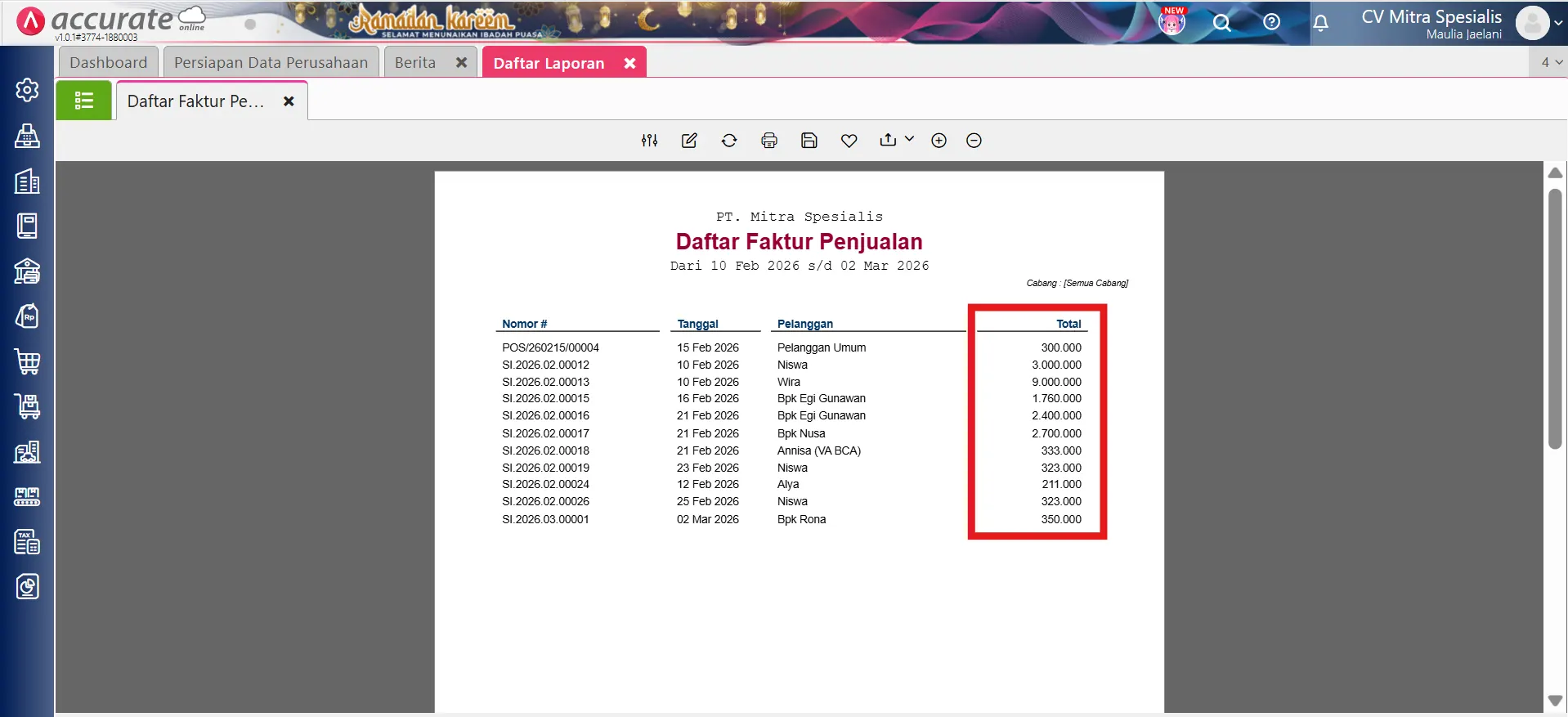Click the vertical scrollbar down arrow
Viewport: 1568px width, 717px height.
pyautogui.click(x=1555, y=701)
